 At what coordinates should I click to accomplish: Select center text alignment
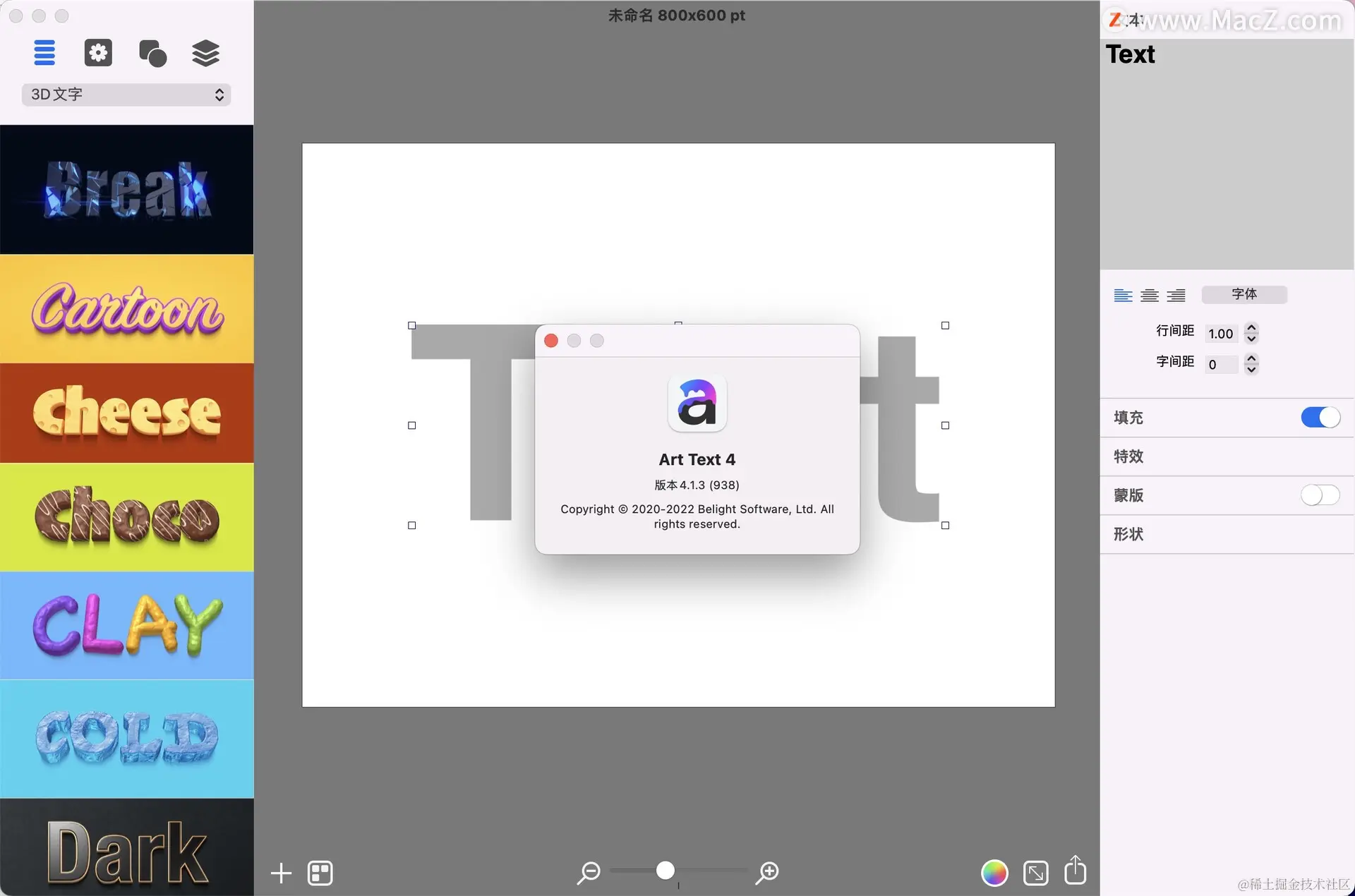tap(1150, 295)
